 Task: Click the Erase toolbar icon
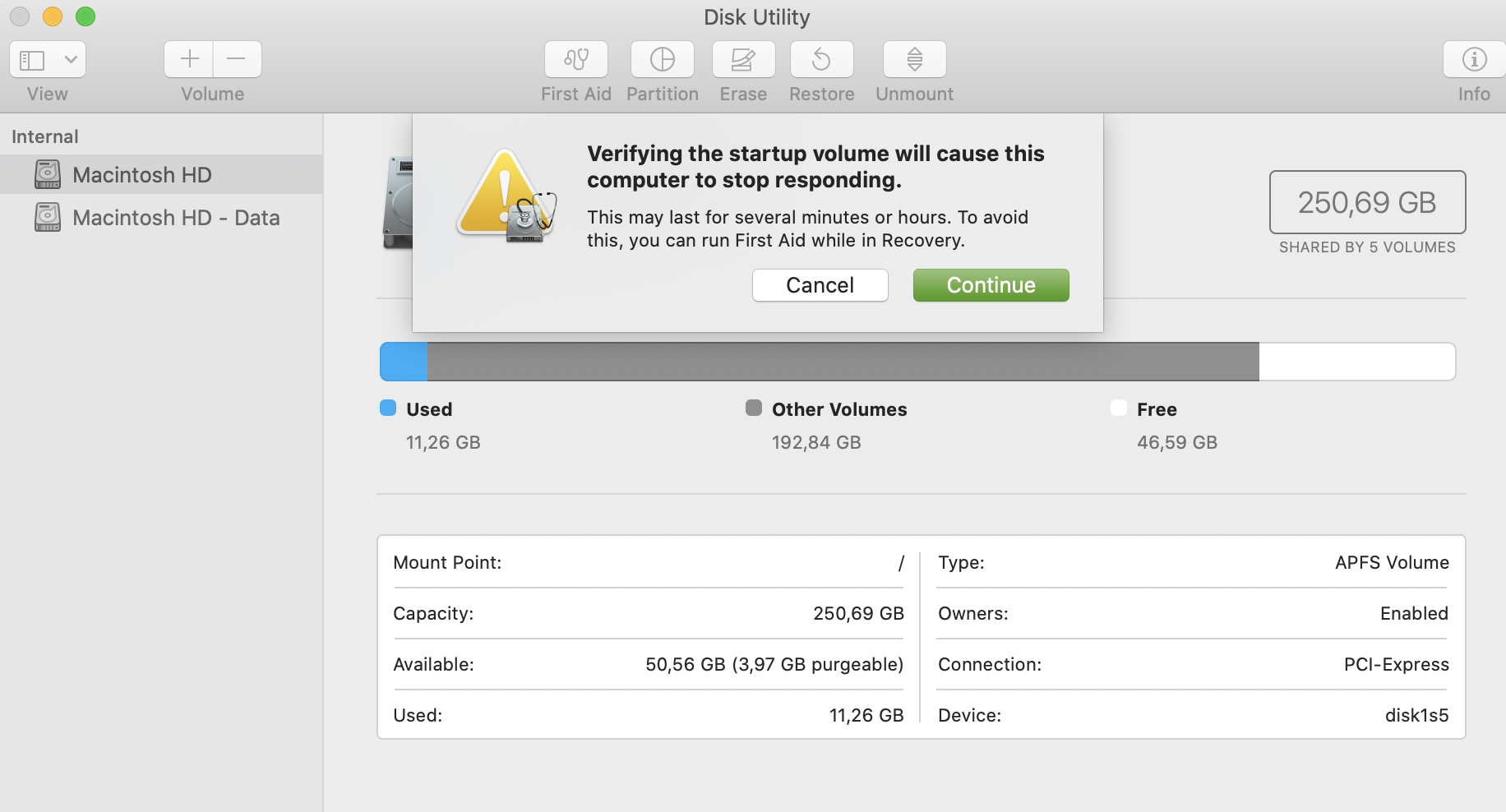coord(742,59)
